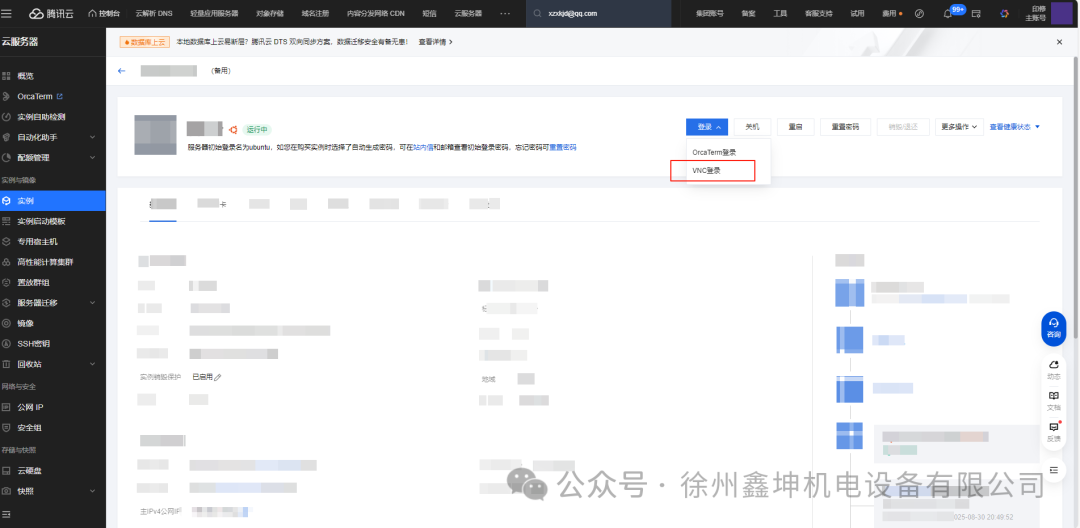Viewport: 1080px width, 528px height.
Task: Click the top search box
Action: pos(598,13)
